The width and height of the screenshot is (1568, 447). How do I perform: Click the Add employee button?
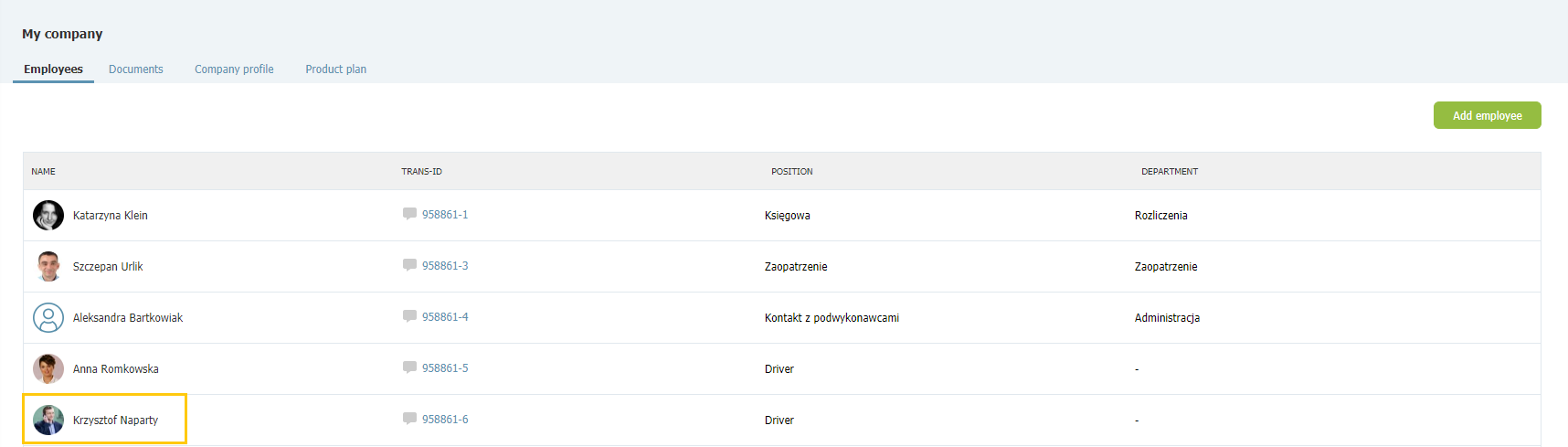pos(1488,115)
